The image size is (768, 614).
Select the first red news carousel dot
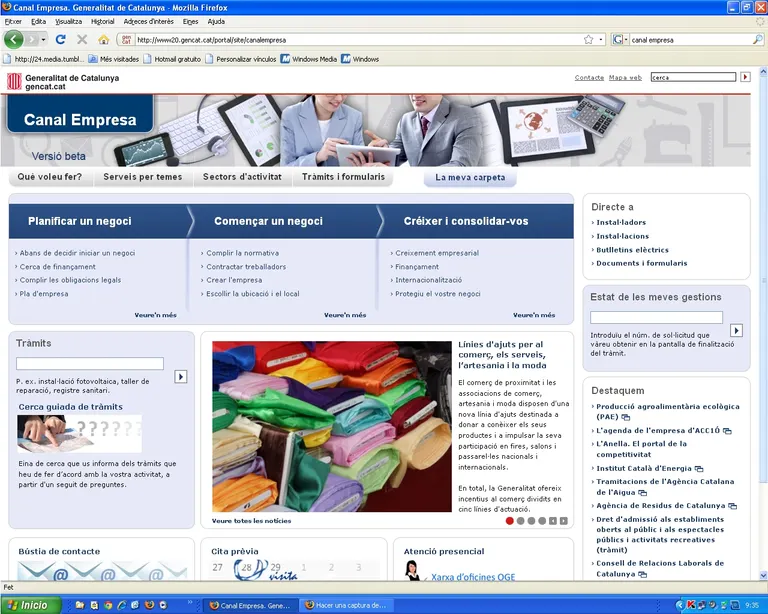pyautogui.click(x=509, y=521)
